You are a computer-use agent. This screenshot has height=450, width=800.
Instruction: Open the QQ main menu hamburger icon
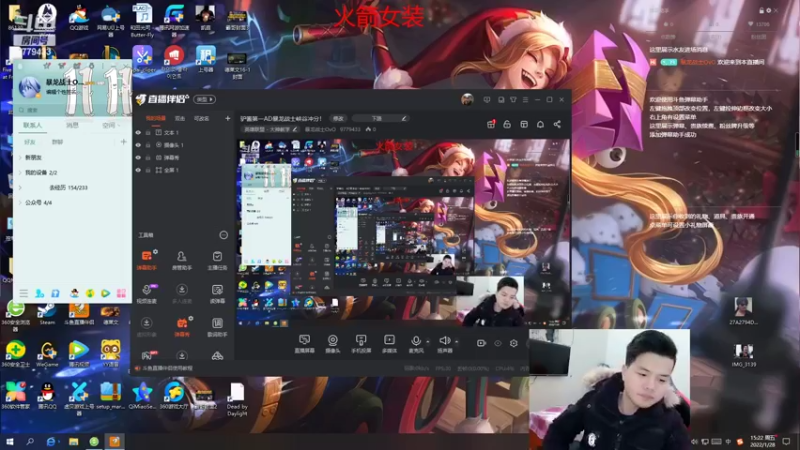click(x=23, y=293)
